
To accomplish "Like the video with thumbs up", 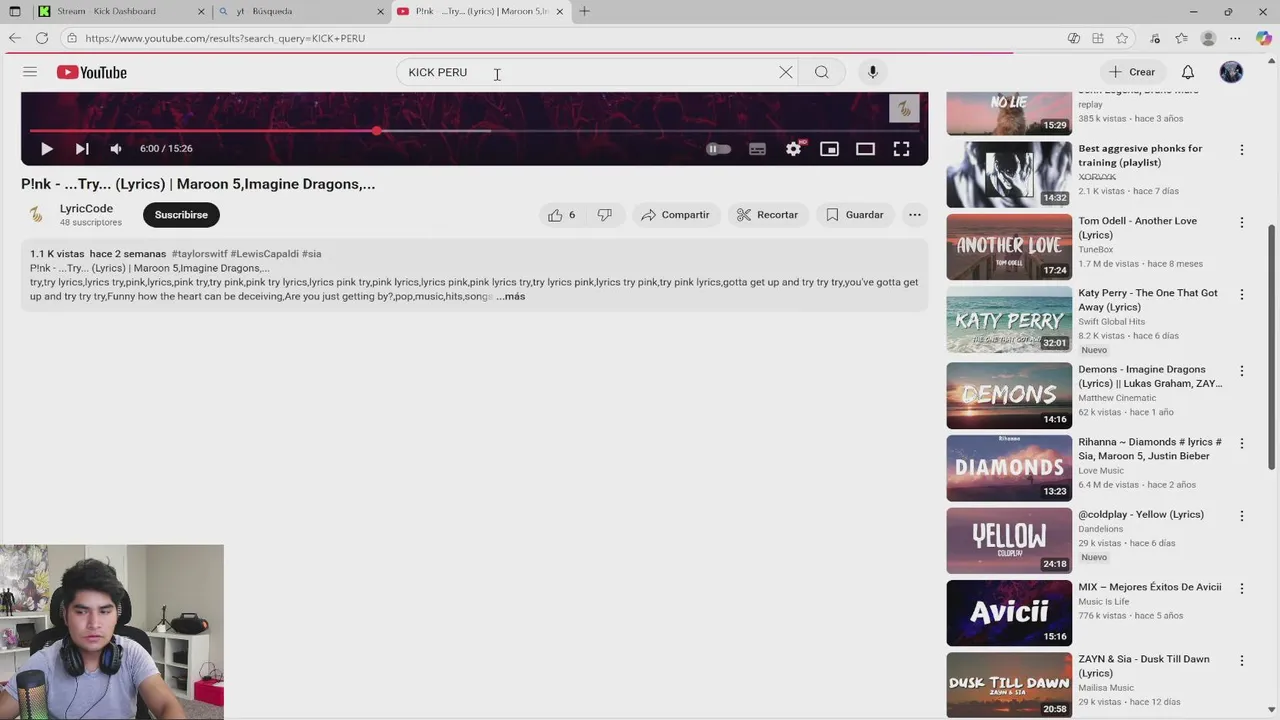I will [561, 215].
